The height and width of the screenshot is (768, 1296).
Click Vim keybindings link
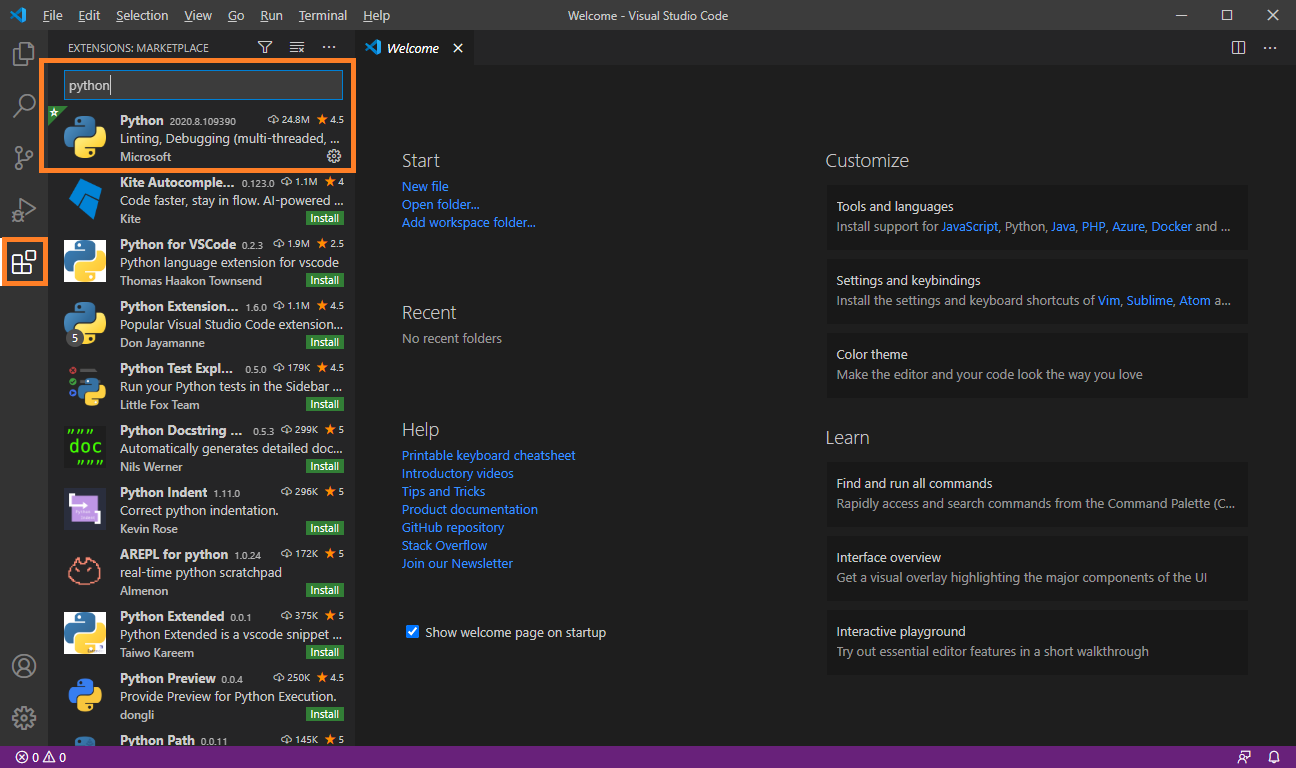tap(1109, 300)
